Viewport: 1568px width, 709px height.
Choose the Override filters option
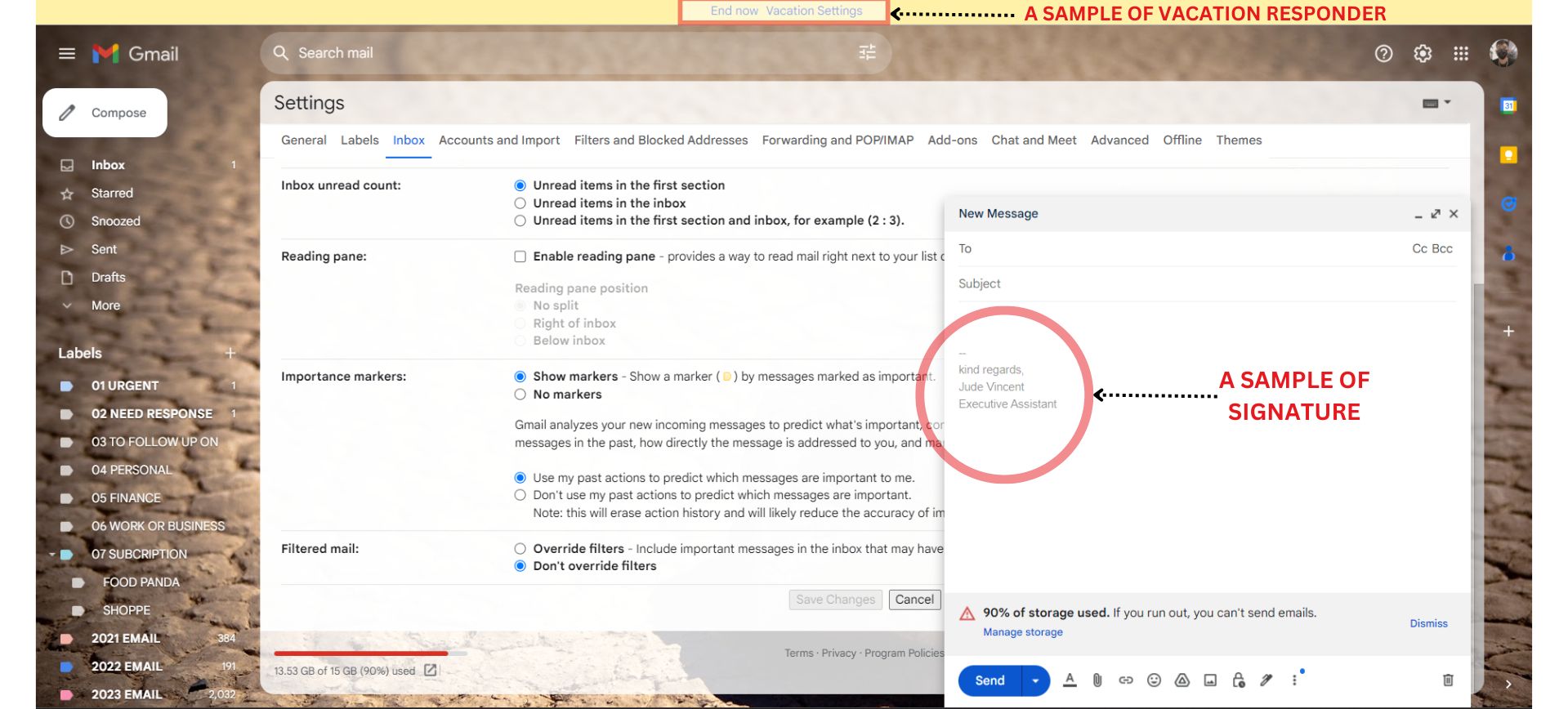(520, 549)
